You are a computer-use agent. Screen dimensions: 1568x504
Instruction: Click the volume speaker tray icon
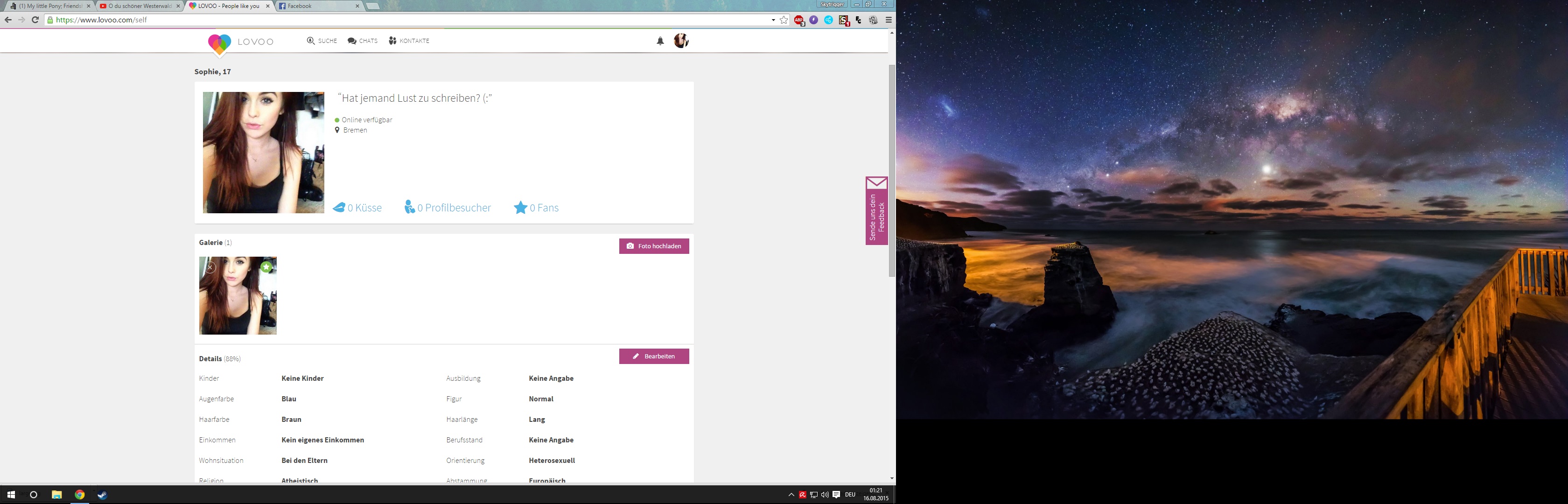pyautogui.click(x=825, y=495)
